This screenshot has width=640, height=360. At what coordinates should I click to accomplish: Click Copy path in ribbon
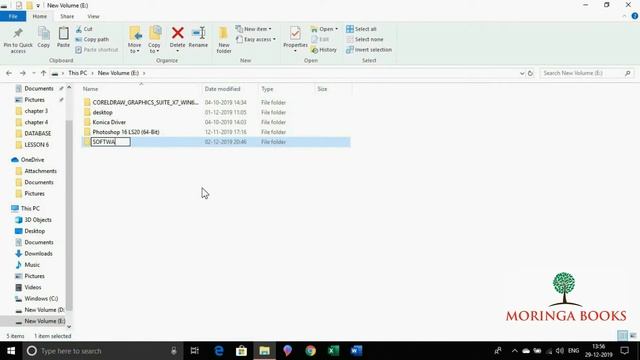click(x=92, y=39)
